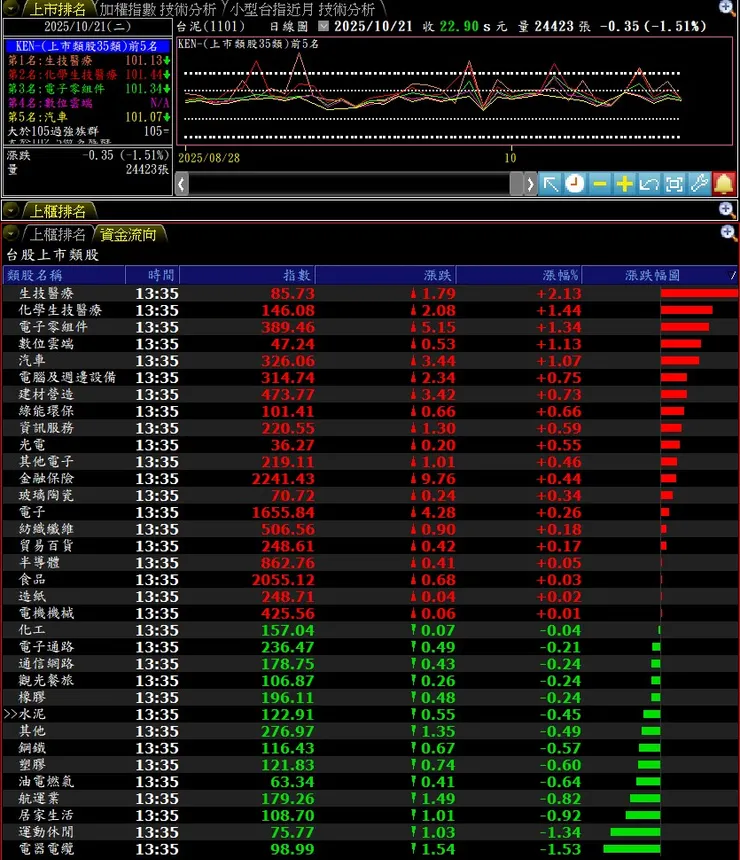740x860 pixels.
Task: Click the magnifier icon of 上櫃排名 panel bar
Action: coord(726,210)
